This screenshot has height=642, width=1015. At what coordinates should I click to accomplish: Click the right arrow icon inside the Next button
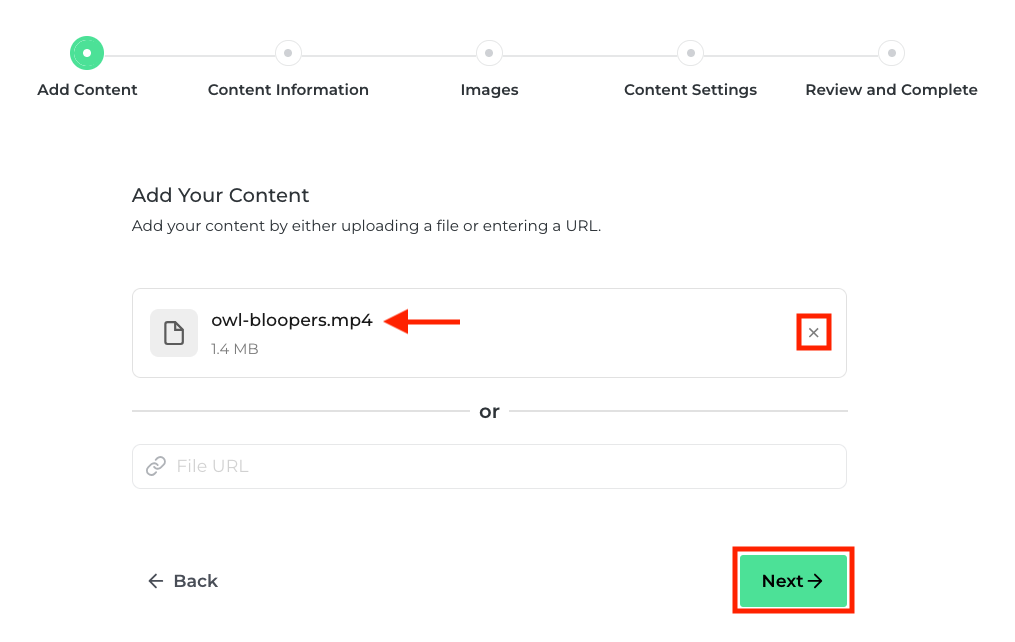[815, 581]
